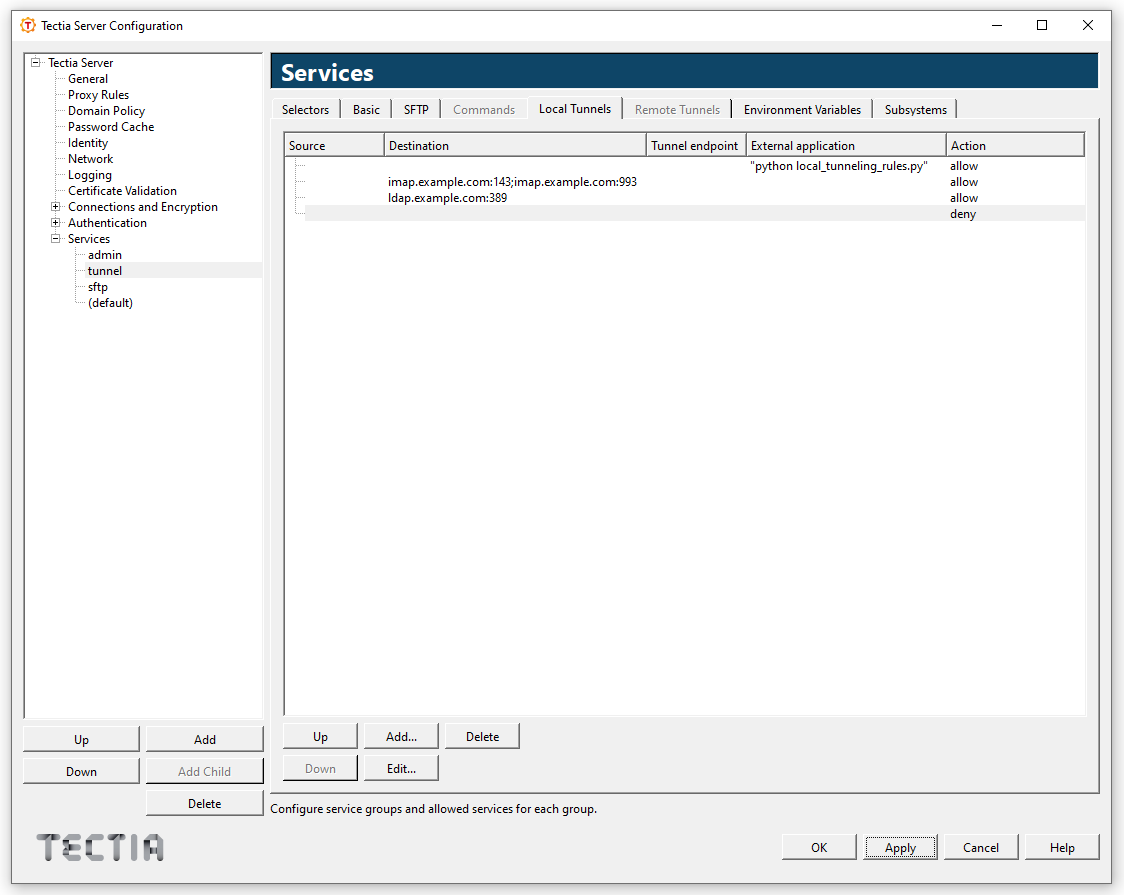
Task: Open the Local Tunnels tab
Action: [575, 108]
